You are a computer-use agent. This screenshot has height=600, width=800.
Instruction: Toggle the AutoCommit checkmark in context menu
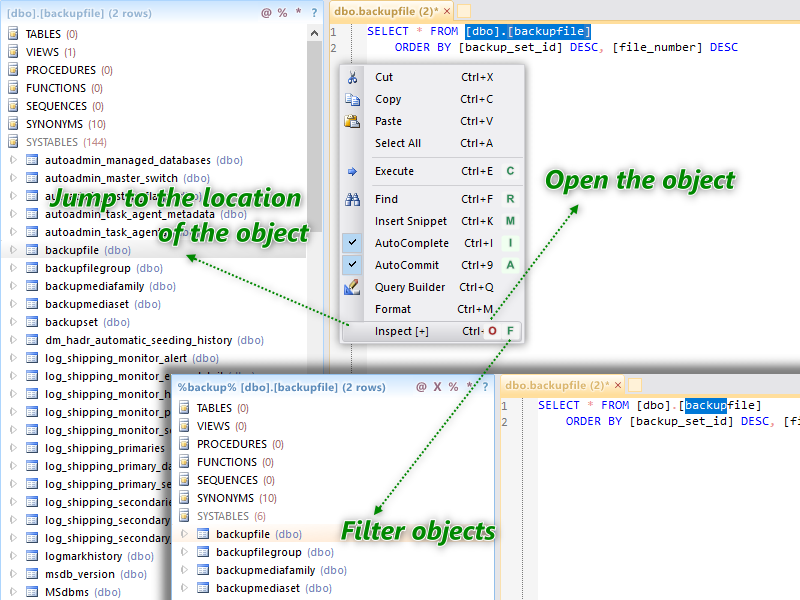click(x=352, y=265)
